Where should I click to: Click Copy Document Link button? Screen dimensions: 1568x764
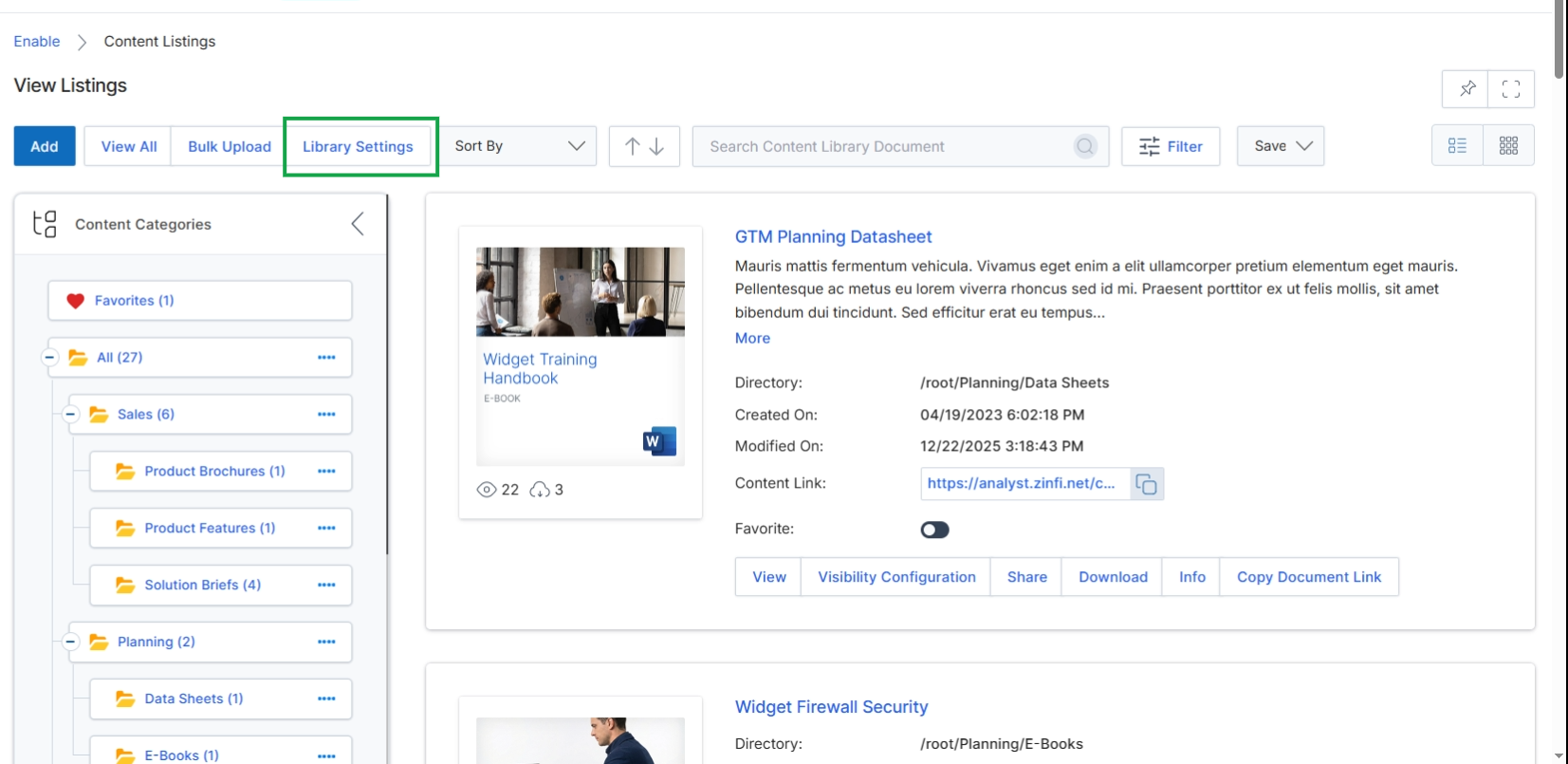click(x=1309, y=577)
